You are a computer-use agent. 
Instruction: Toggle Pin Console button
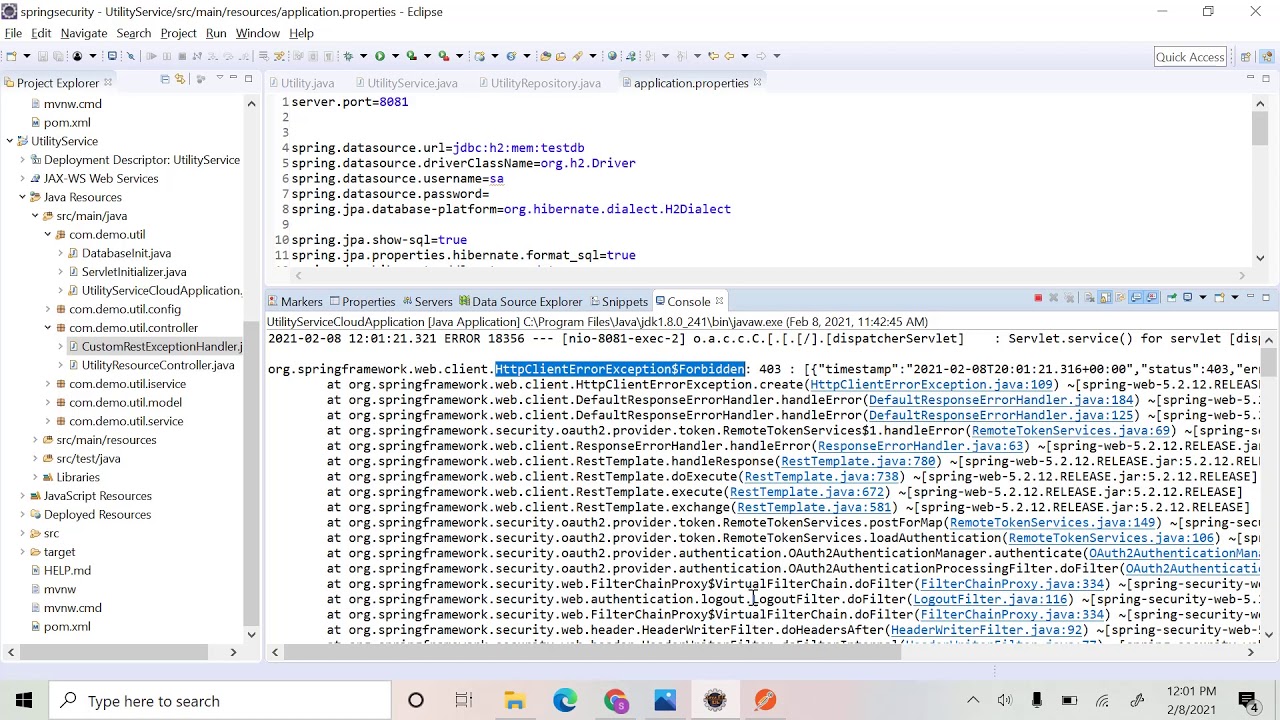(x=1172, y=298)
